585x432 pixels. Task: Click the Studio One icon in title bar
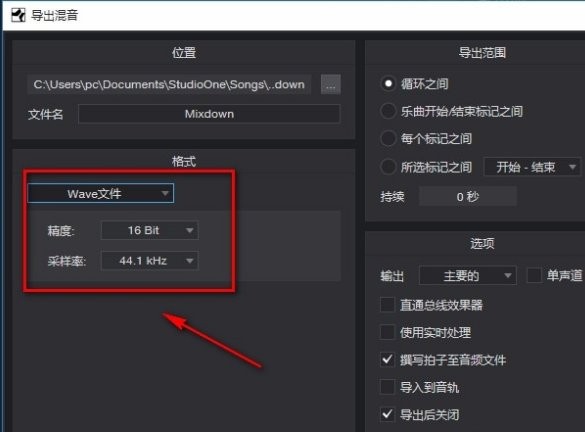click(18, 15)
